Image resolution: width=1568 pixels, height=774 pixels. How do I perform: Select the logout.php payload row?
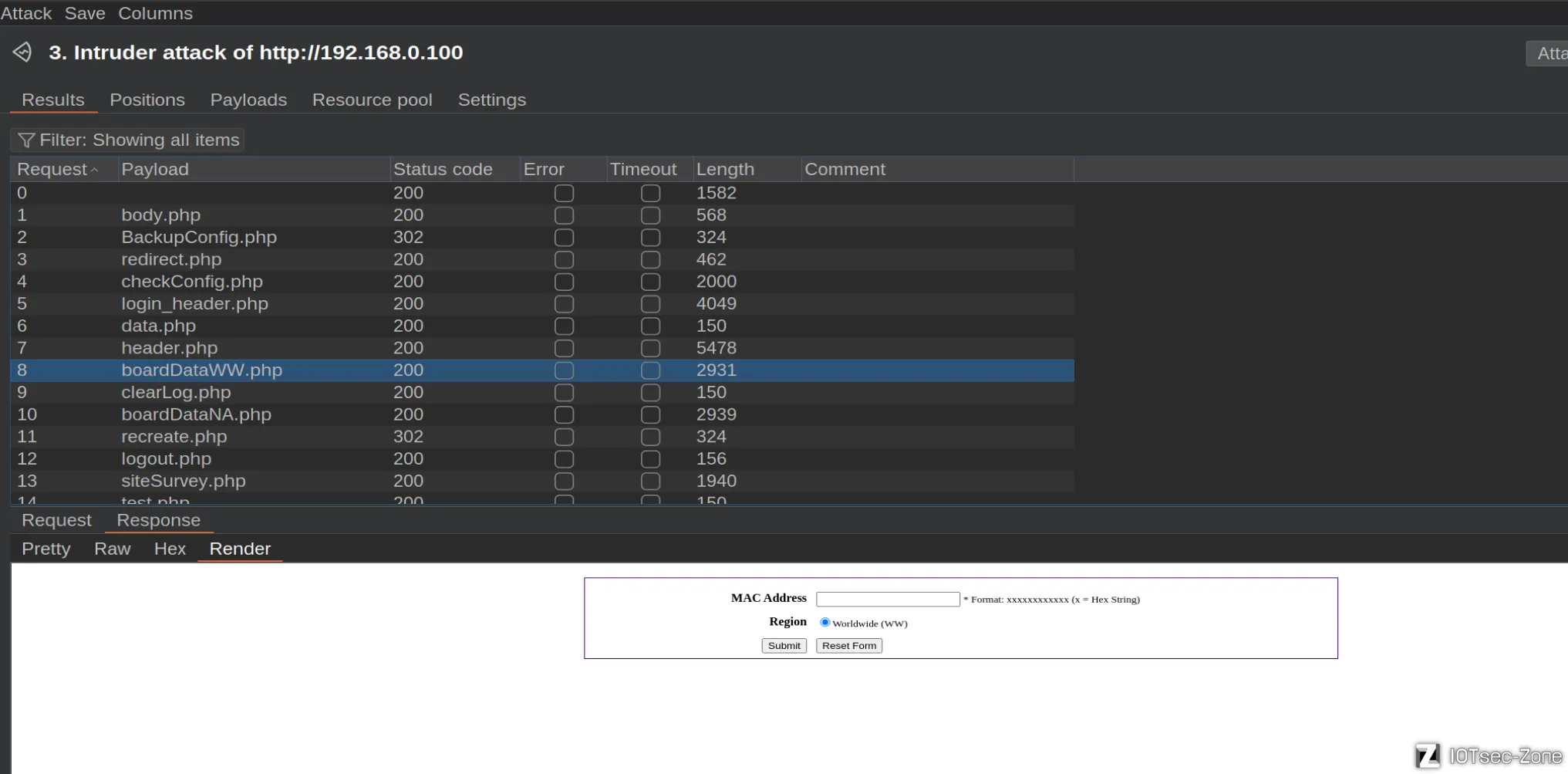pyautogui.click(x=542, y=459)
